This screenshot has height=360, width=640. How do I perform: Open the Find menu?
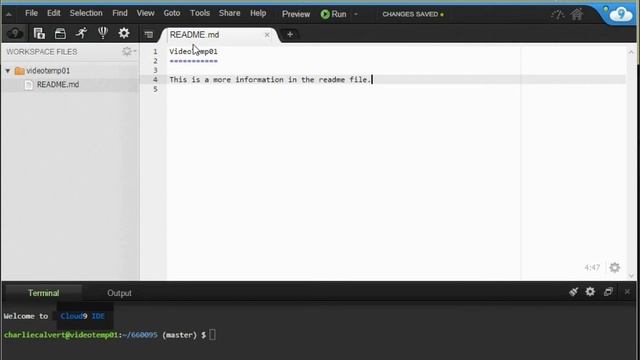120,13
